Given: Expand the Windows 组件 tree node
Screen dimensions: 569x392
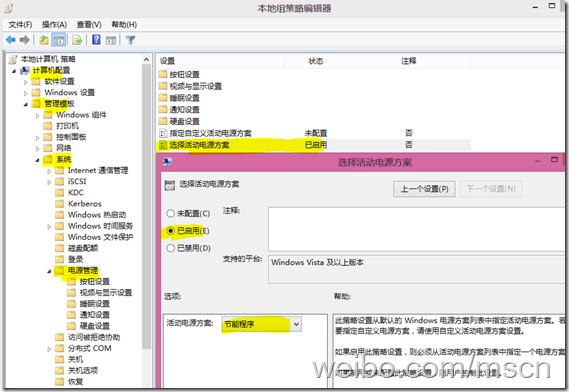Looking at the screenshot, I should click(x=37, y=115).
